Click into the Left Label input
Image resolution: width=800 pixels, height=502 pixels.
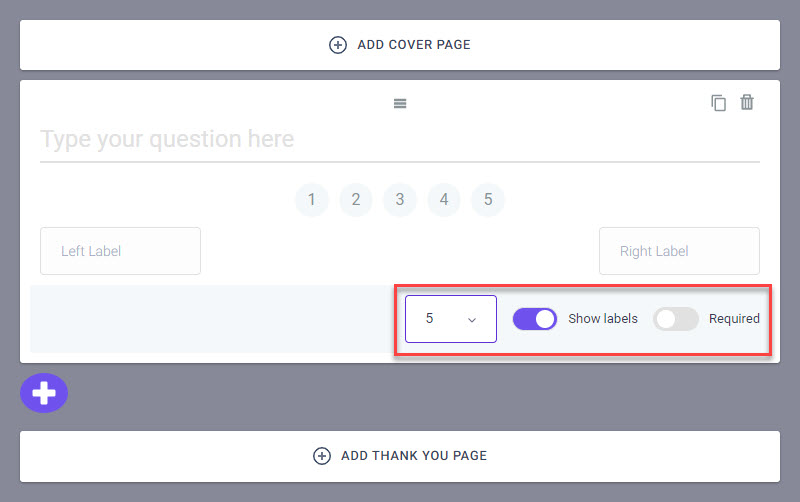(120, 251)
